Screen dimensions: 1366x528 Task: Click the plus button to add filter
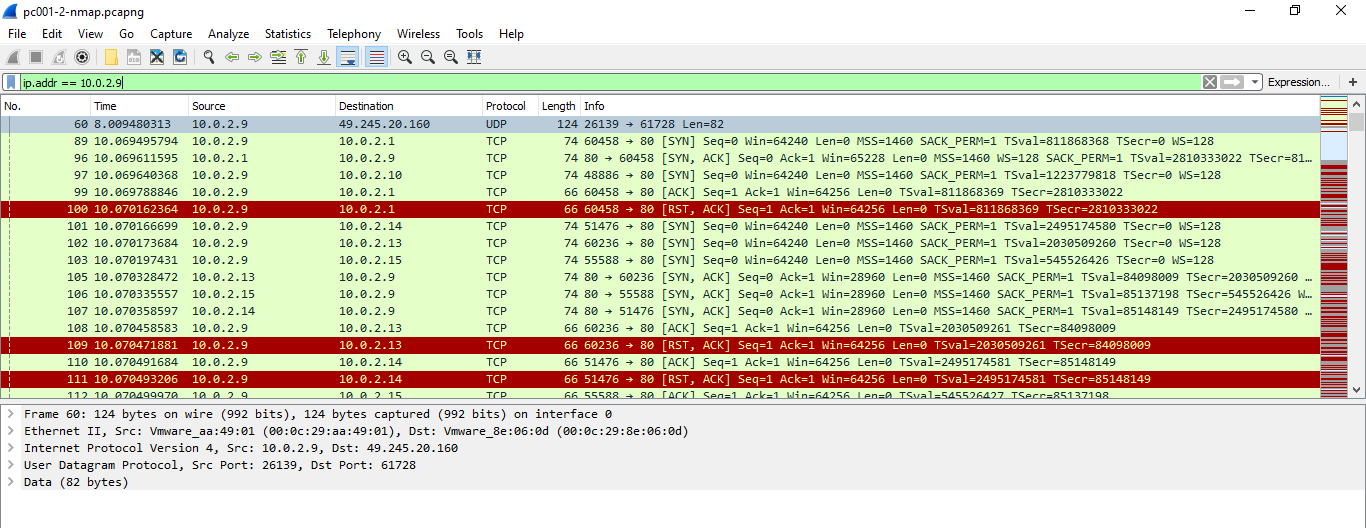click(1352, 82)
